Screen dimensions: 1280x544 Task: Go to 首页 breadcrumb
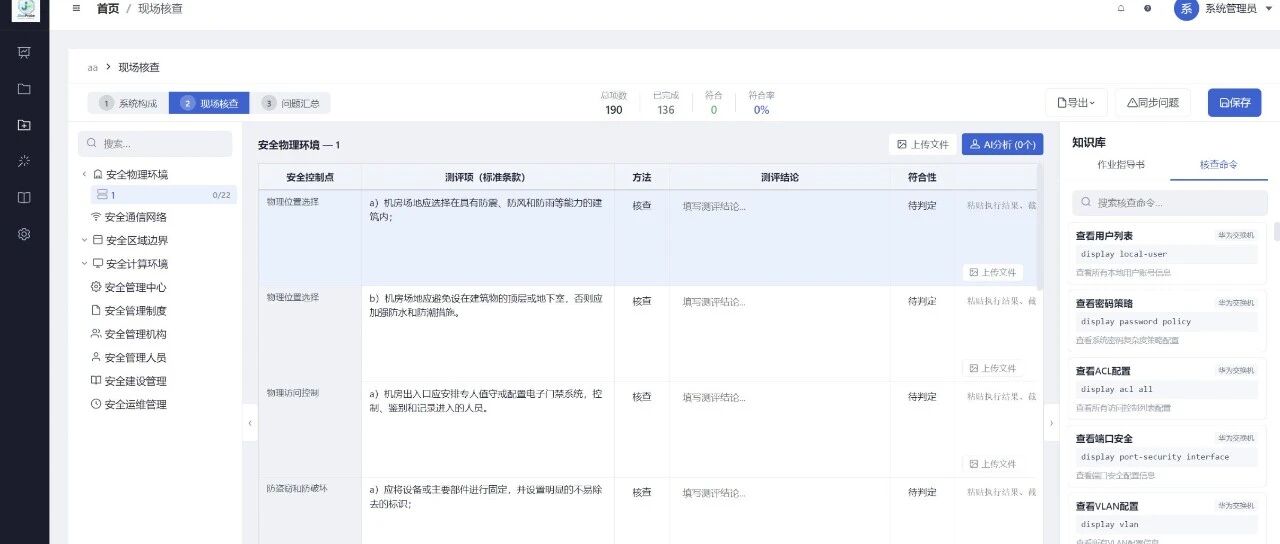click(x=107, y=8)
